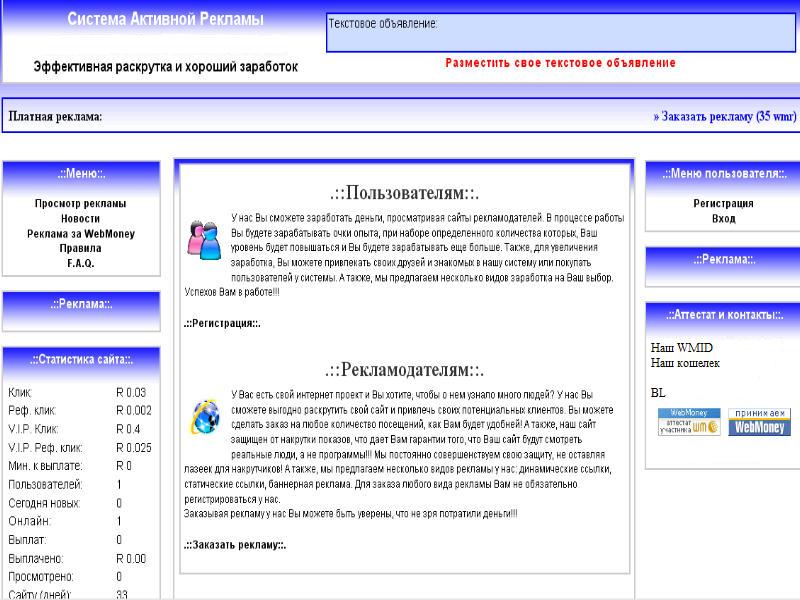Click the '.::Статистика сайта::.' panel header
800x600 pixels.
(x=81, y=359)
